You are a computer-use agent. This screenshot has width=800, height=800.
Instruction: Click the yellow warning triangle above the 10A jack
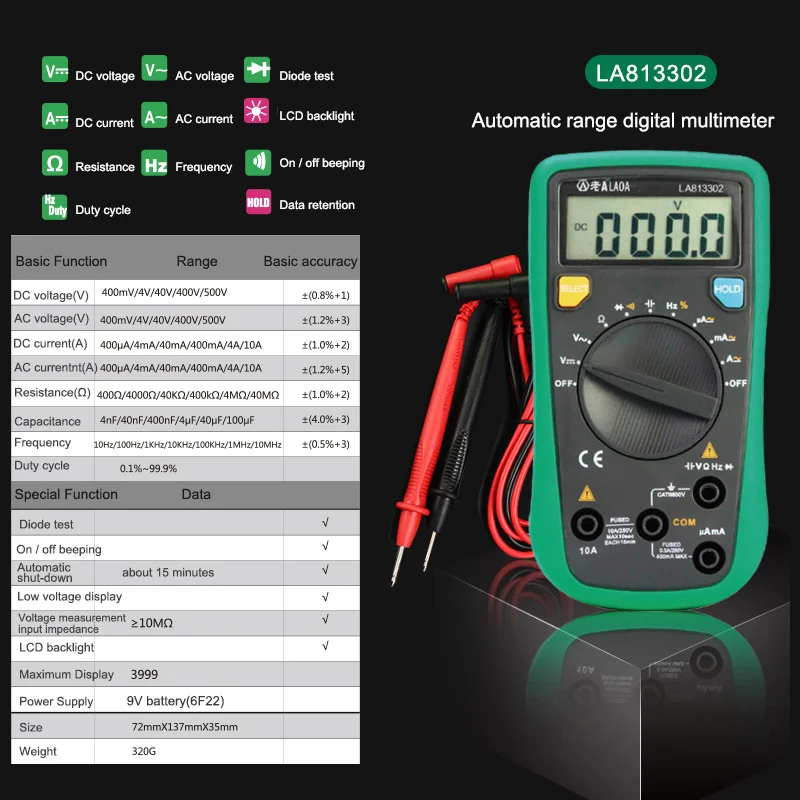click(587, 493)
